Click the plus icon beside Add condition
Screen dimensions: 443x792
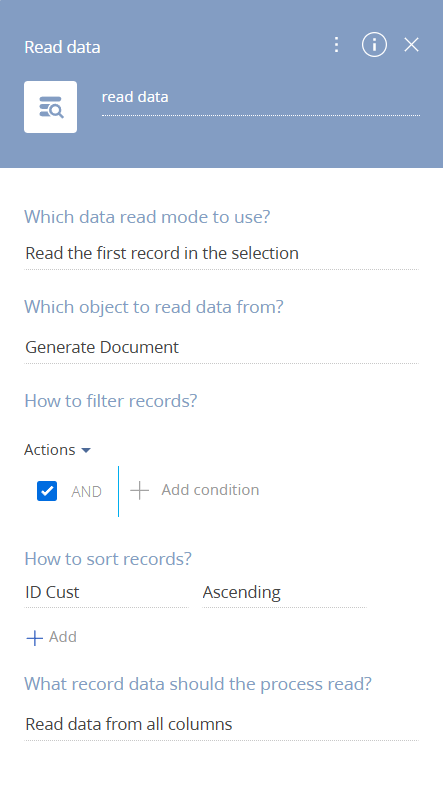(x=139, y=490)
